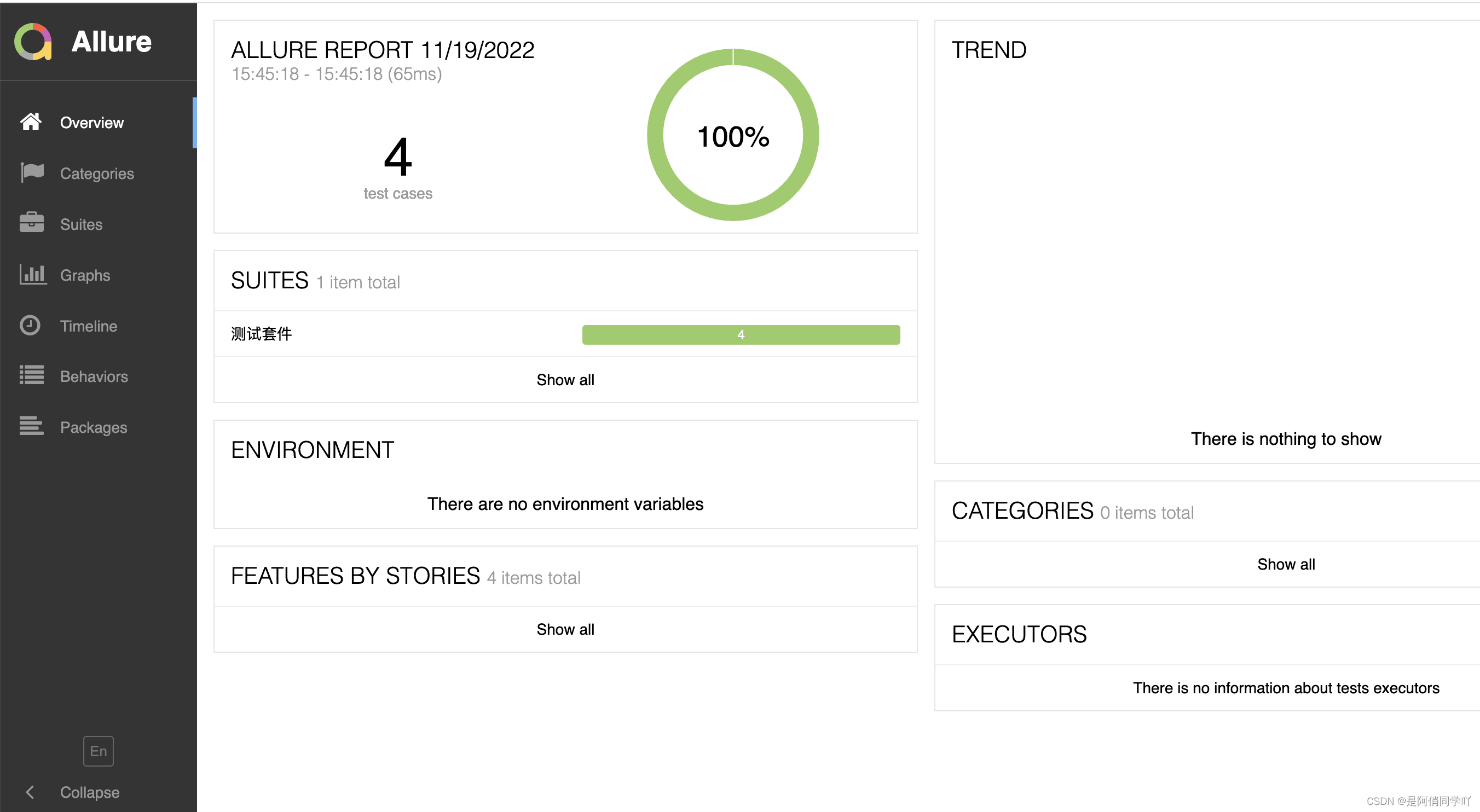This screenshot has width=1480, height=812.
Task: Click the Collapse label in sidebar
Action: pyautogui.click(x=90, y=792)
